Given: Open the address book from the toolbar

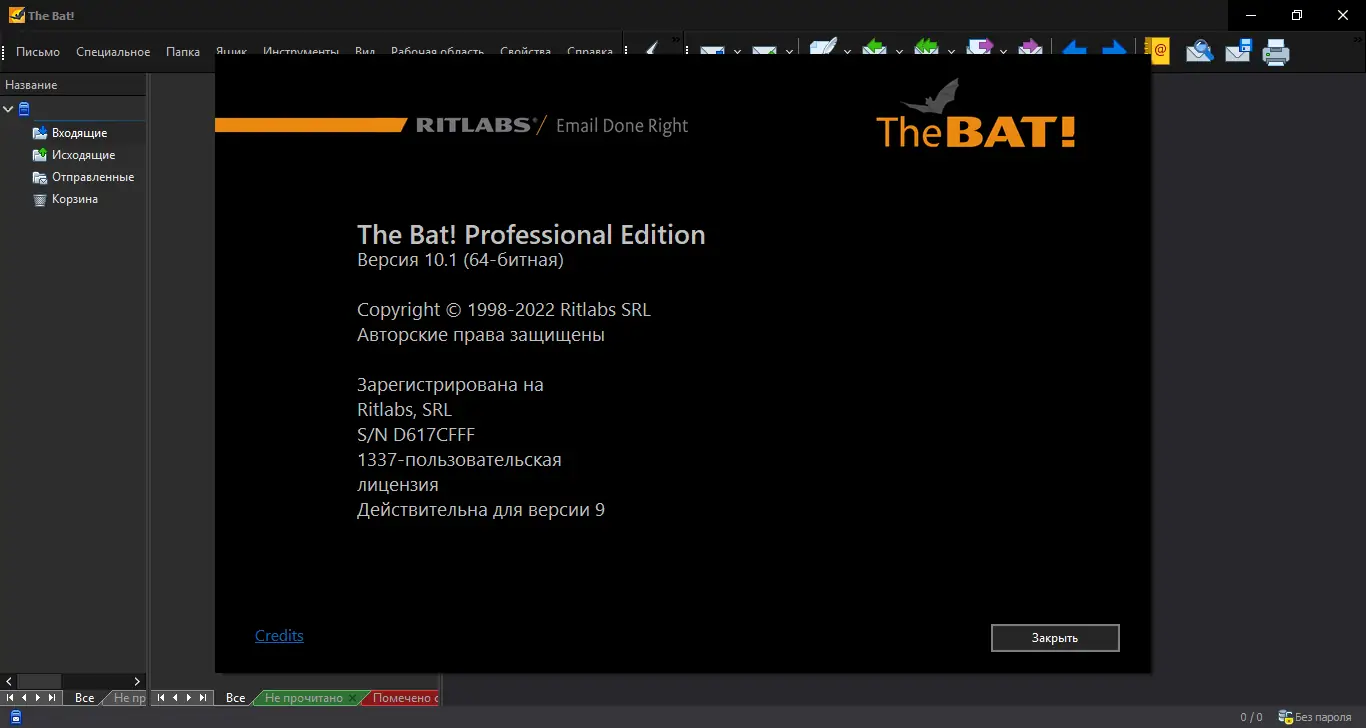Looking at the screenshot, I should click(x=1158, y=49).
